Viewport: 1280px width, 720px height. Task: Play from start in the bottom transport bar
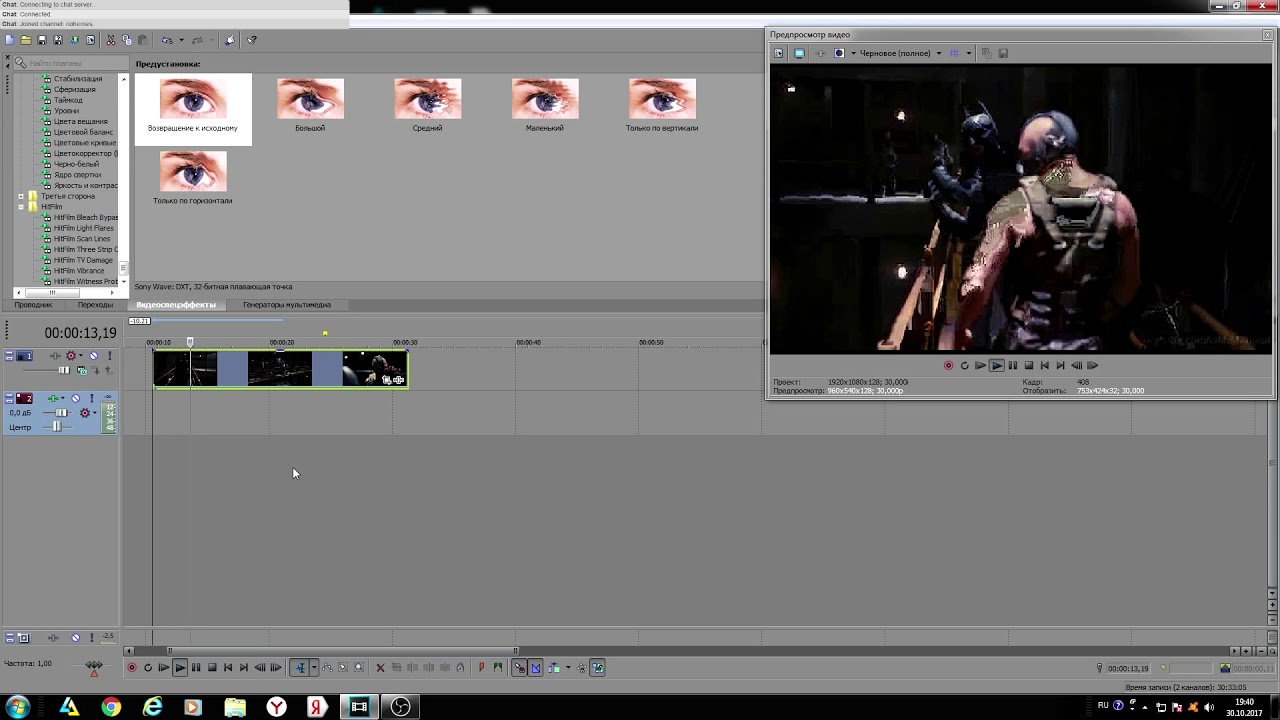click(164, 668)
